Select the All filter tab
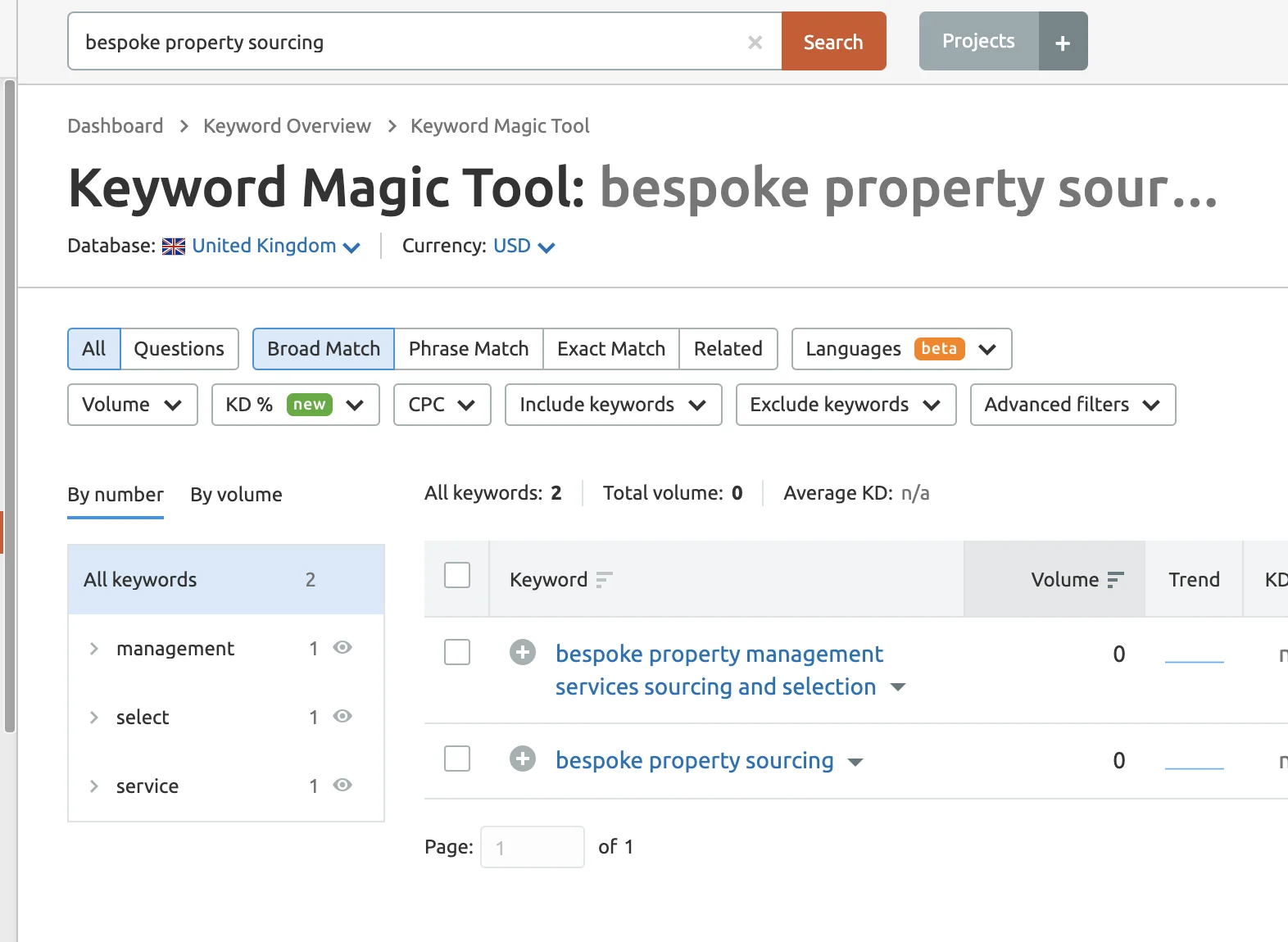 click(94, 349)
